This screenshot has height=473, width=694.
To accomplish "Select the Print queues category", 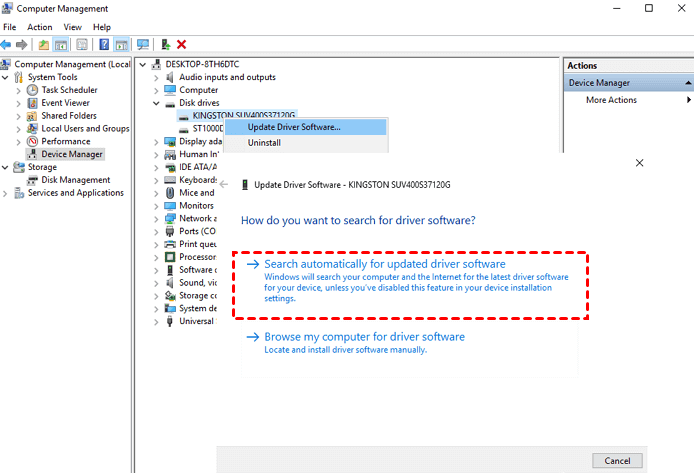I will (198, 244).
